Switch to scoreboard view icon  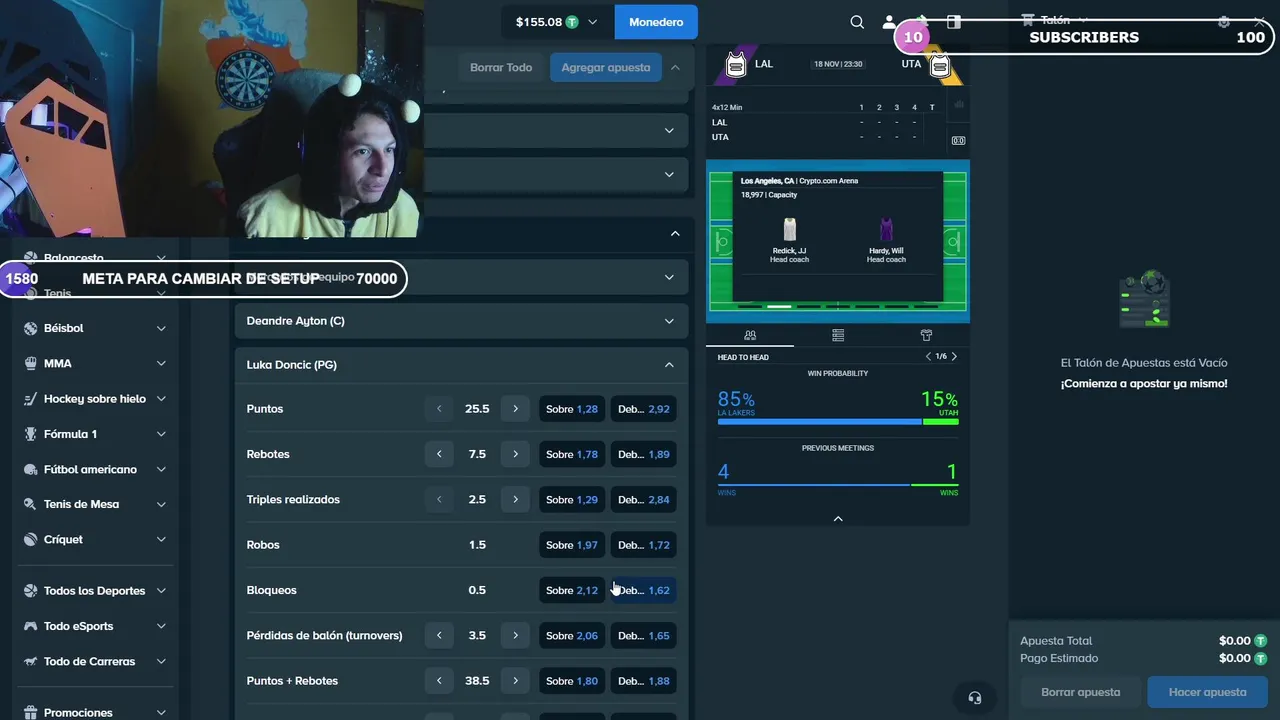pos(959,141)
